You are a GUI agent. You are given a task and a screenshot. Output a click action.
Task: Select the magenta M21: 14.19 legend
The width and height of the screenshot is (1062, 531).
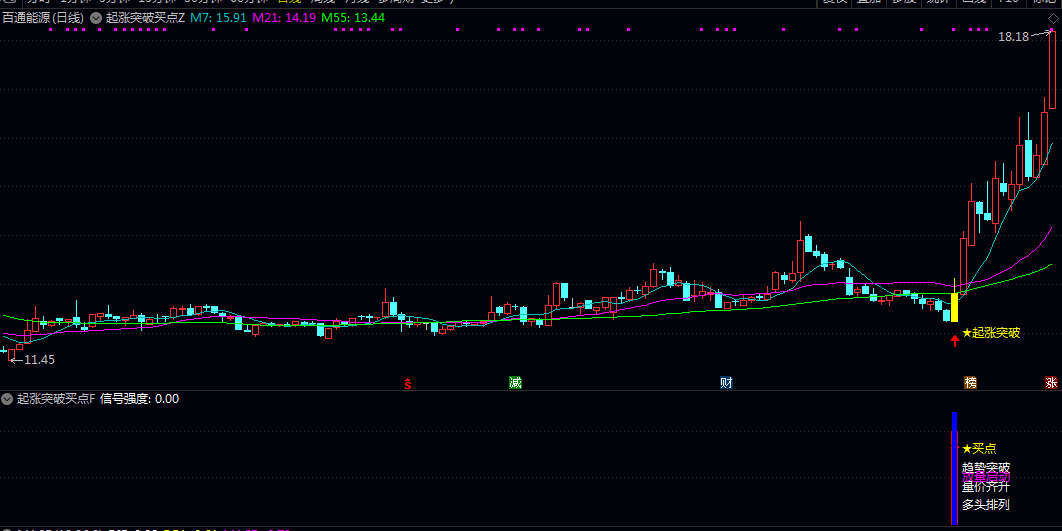284,18
